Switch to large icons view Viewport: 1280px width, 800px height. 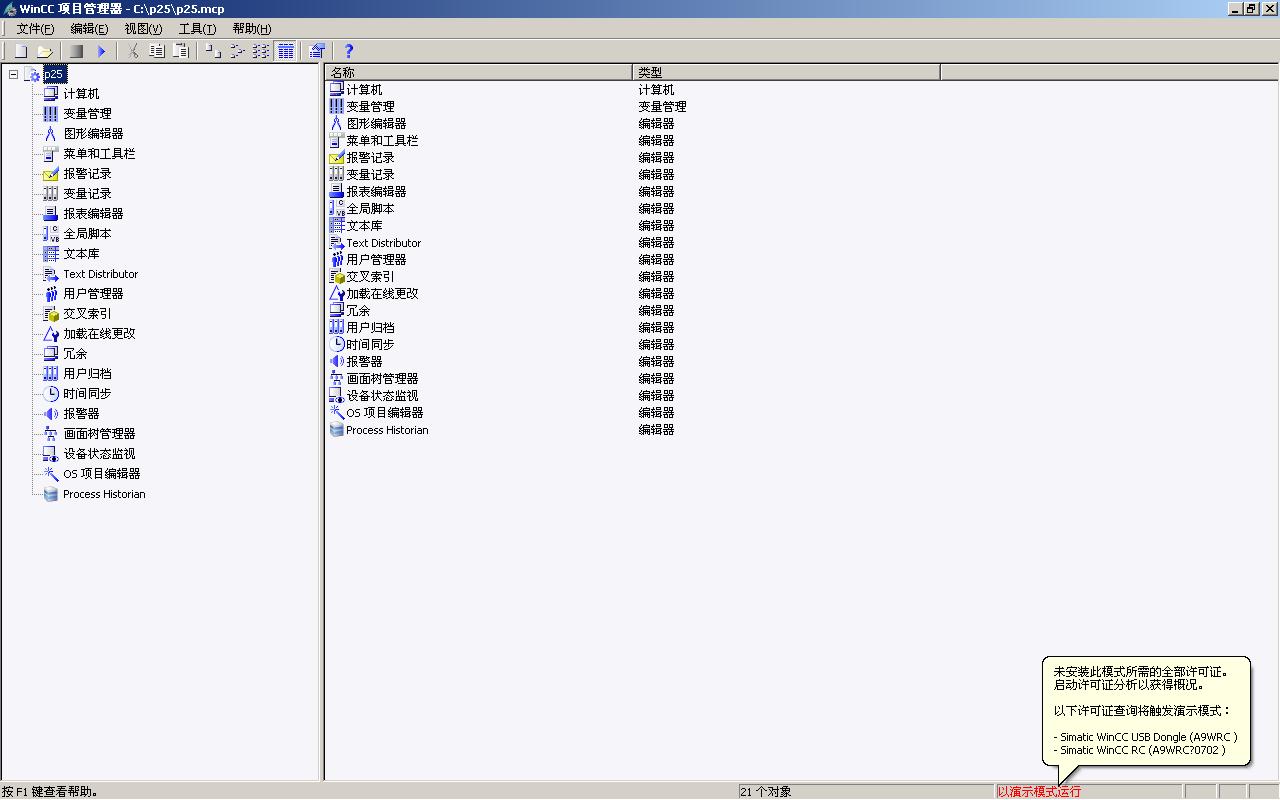coord(212,51)
